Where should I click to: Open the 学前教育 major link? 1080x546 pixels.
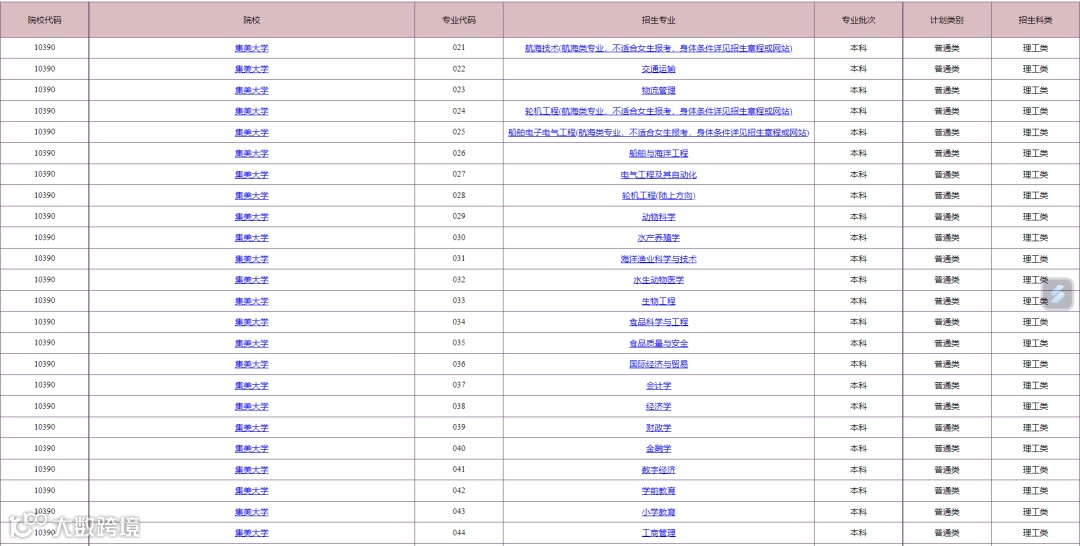[658, 491]
